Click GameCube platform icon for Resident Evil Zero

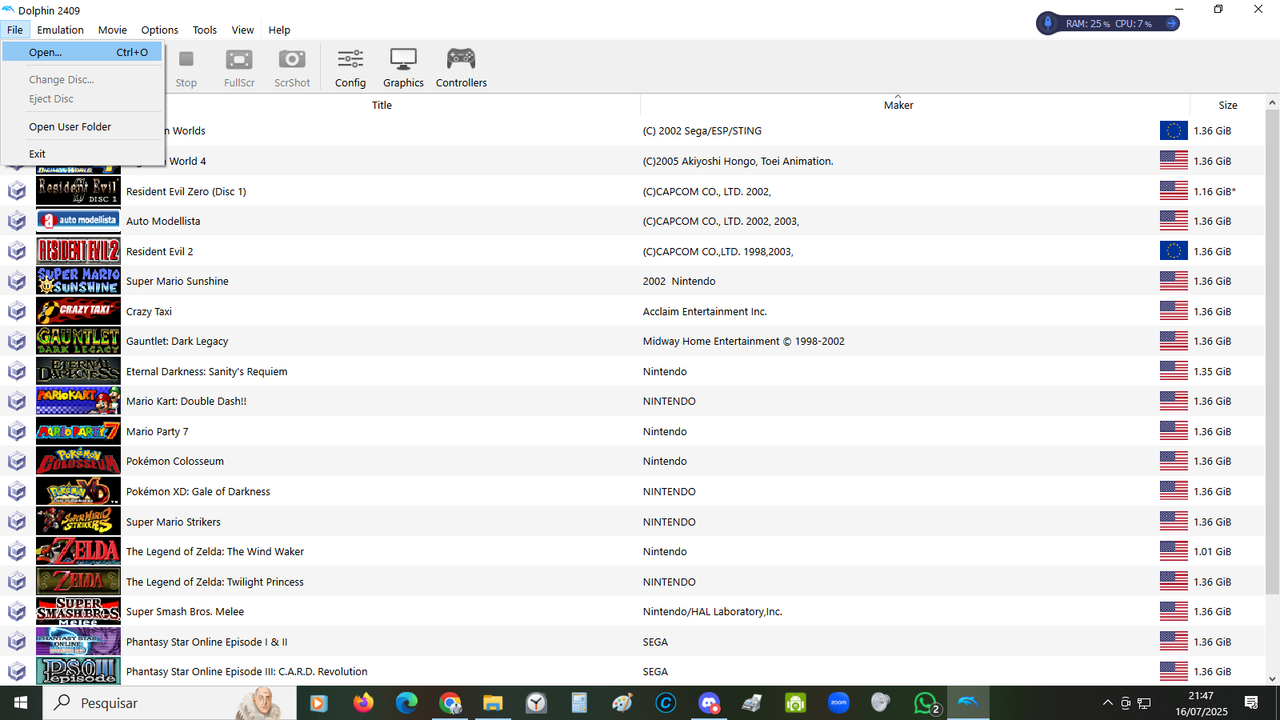17,191
